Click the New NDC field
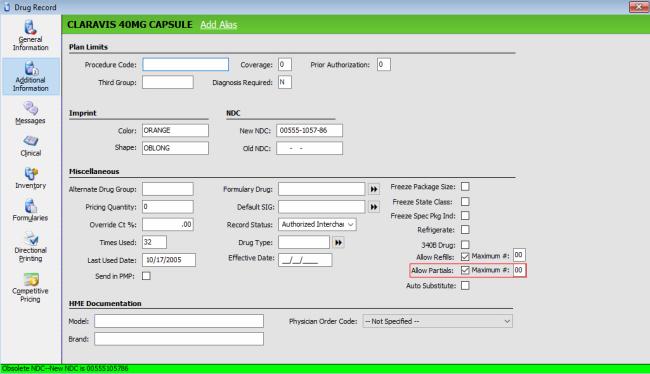Image resolution: width=650 pixels, height=374 pixels. (309, 130)
